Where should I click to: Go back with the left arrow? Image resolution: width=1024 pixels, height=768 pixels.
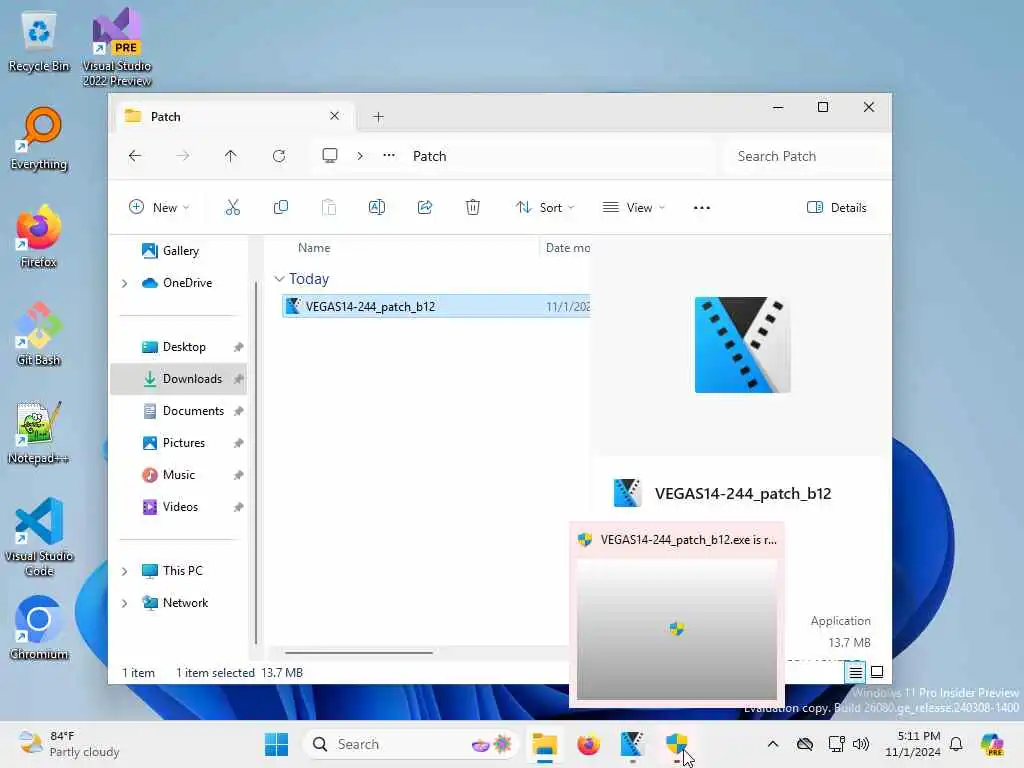135,156
